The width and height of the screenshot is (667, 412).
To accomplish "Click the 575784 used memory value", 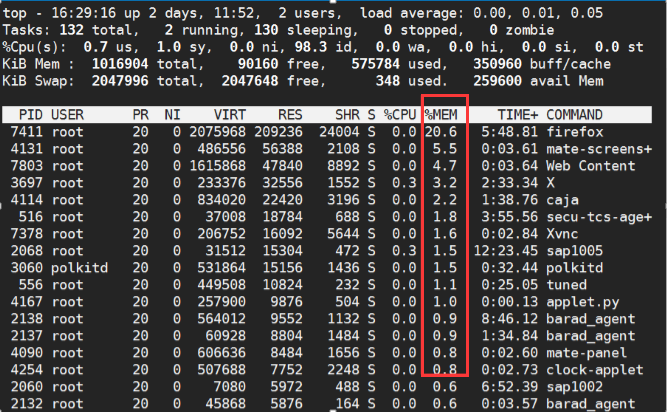I will (x=376, y=64).
